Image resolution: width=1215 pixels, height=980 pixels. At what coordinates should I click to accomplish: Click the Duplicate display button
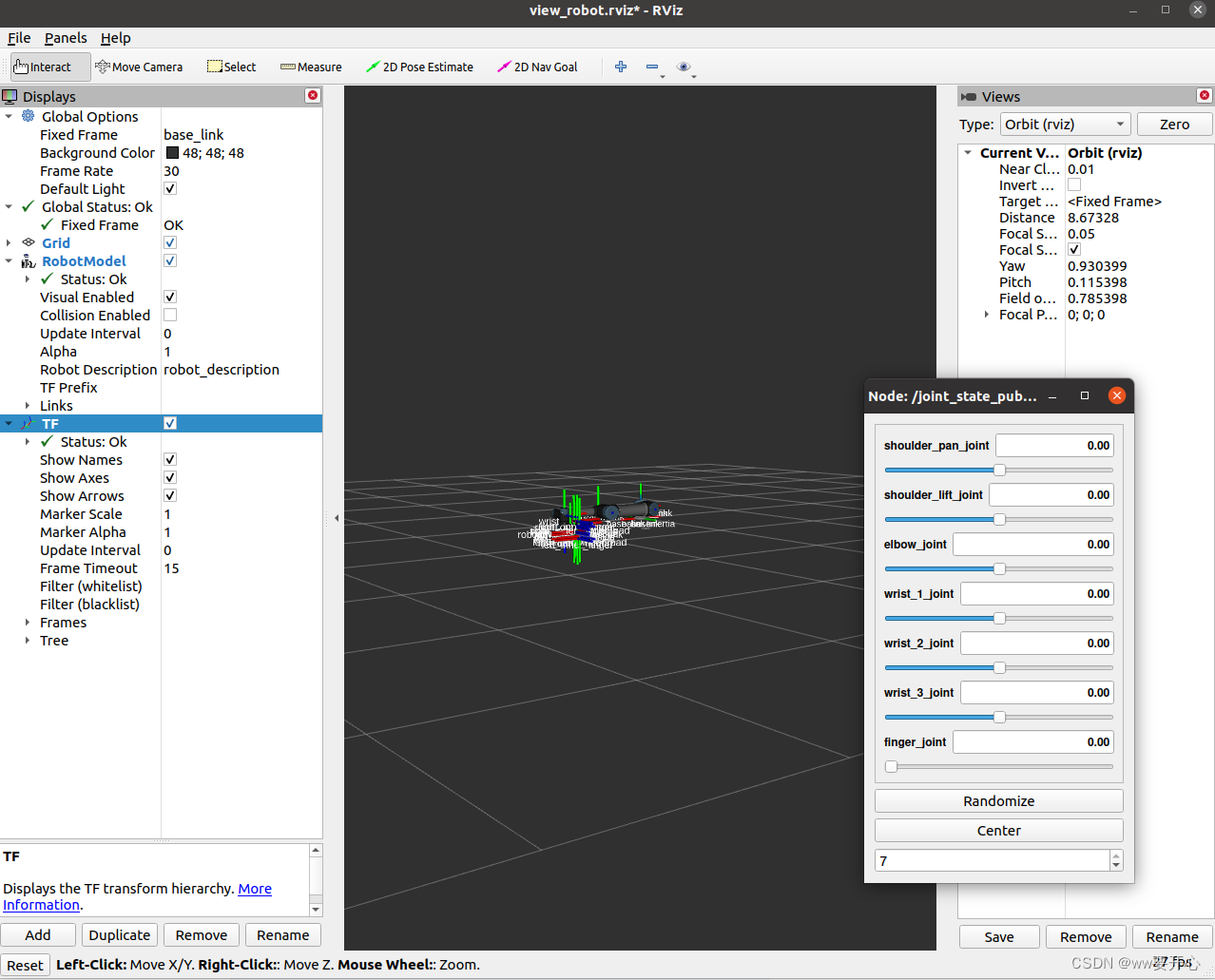tap(120, 935)
